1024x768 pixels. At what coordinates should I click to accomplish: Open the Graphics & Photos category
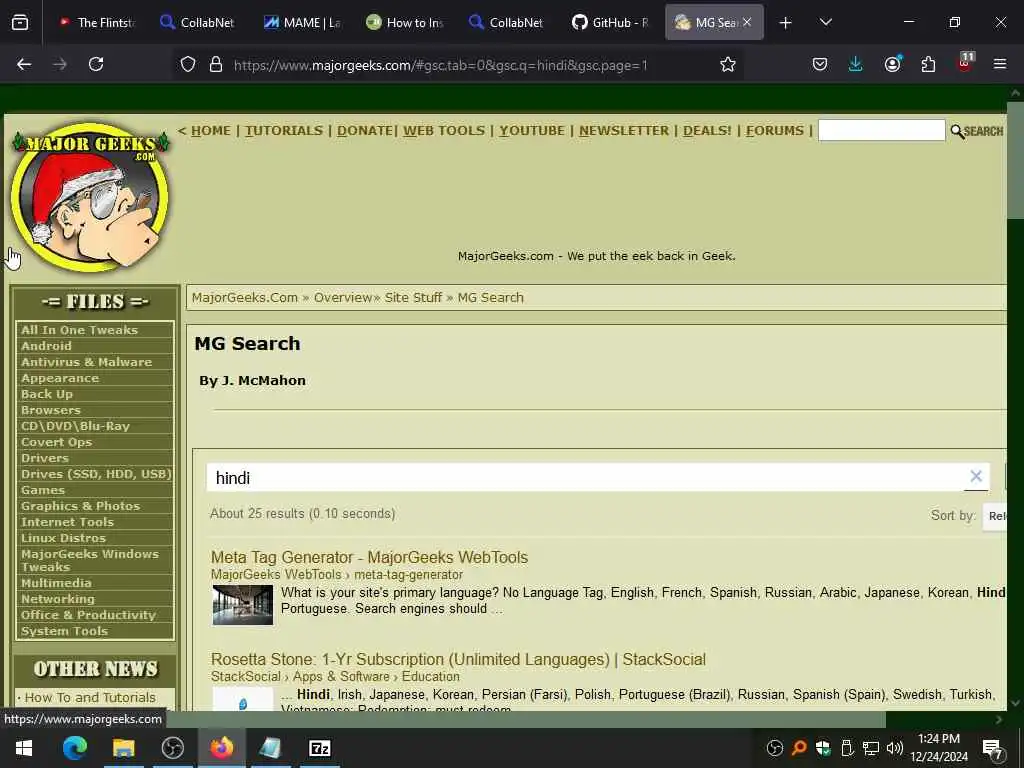80,506
